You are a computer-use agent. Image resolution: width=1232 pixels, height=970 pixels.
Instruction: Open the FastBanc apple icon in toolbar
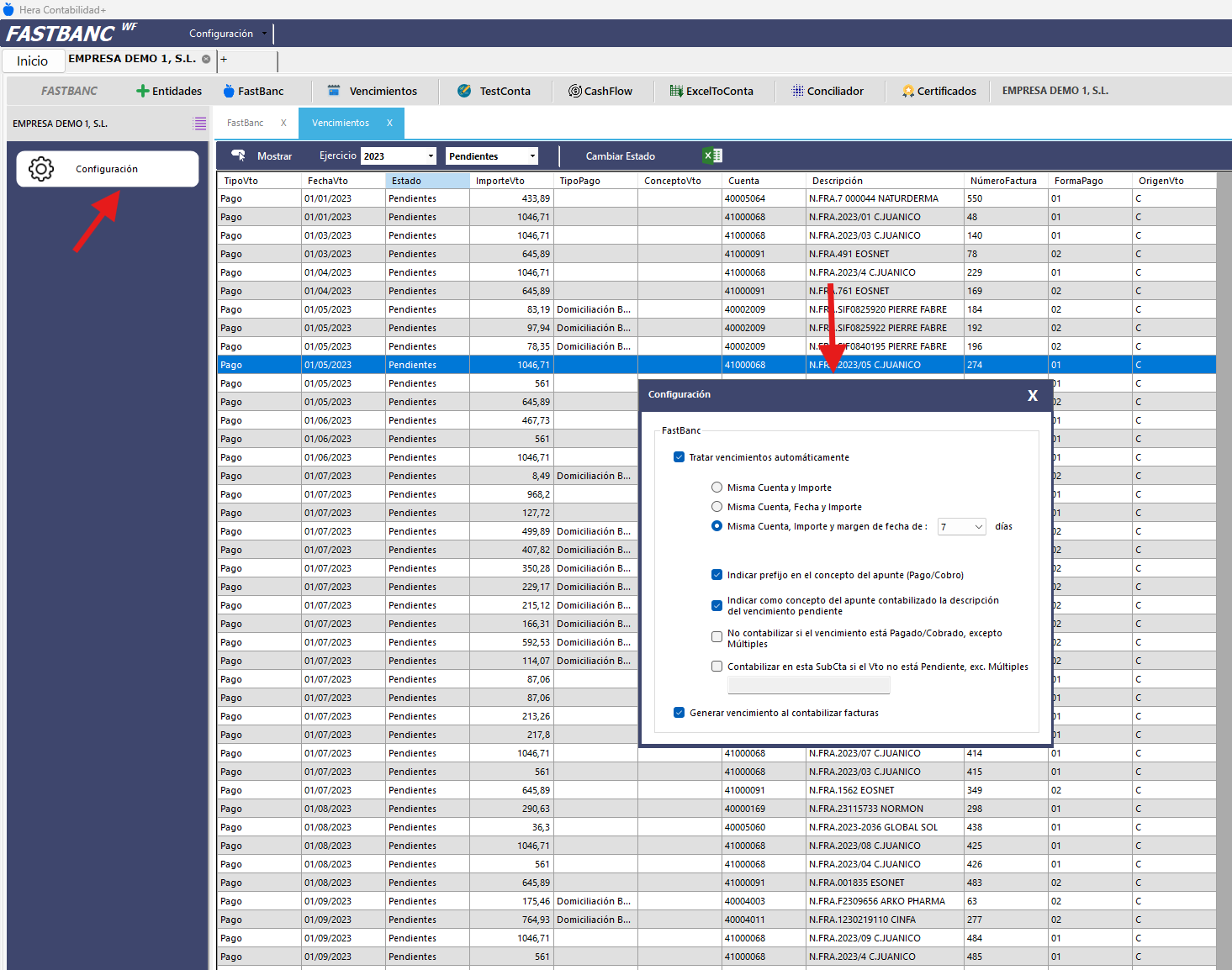[229, 91]
